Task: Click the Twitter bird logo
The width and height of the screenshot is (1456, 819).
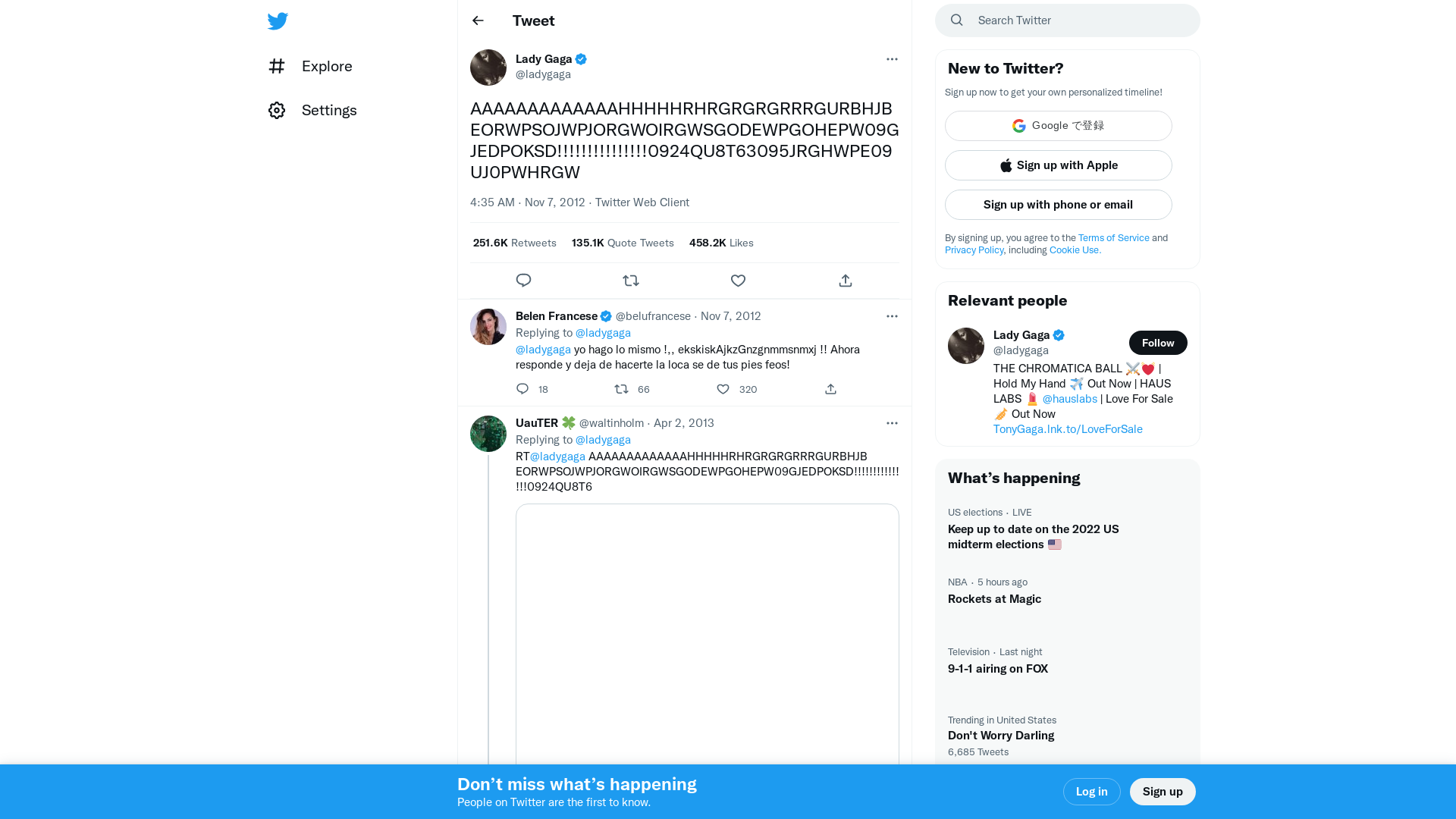Action: (278, 21)
